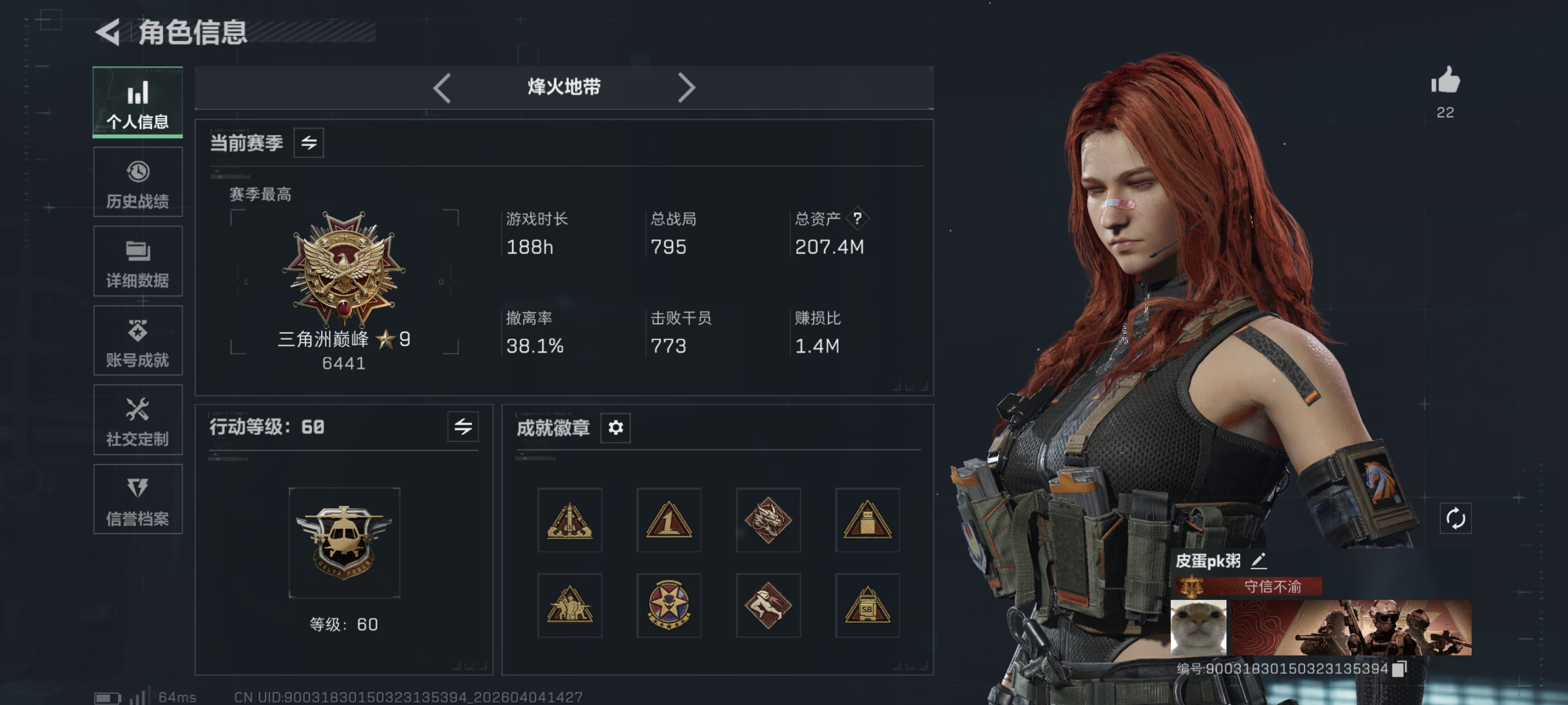This screenshot has height=705, width=1568.
Task: Go to the previous mode with the left chevron
Action: (442, 88)
